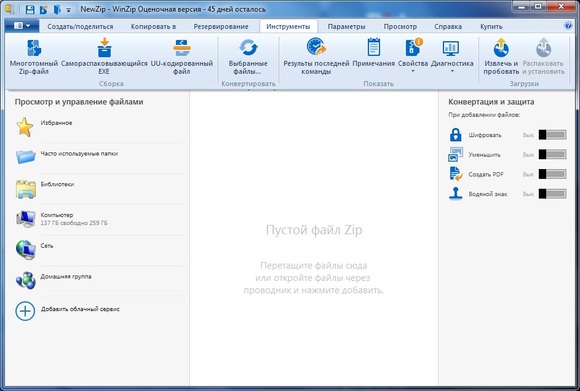Screen dimensions: 580x391
Task: Switch to Создать/поделиться tab
Action: click(x=80, y=27)
